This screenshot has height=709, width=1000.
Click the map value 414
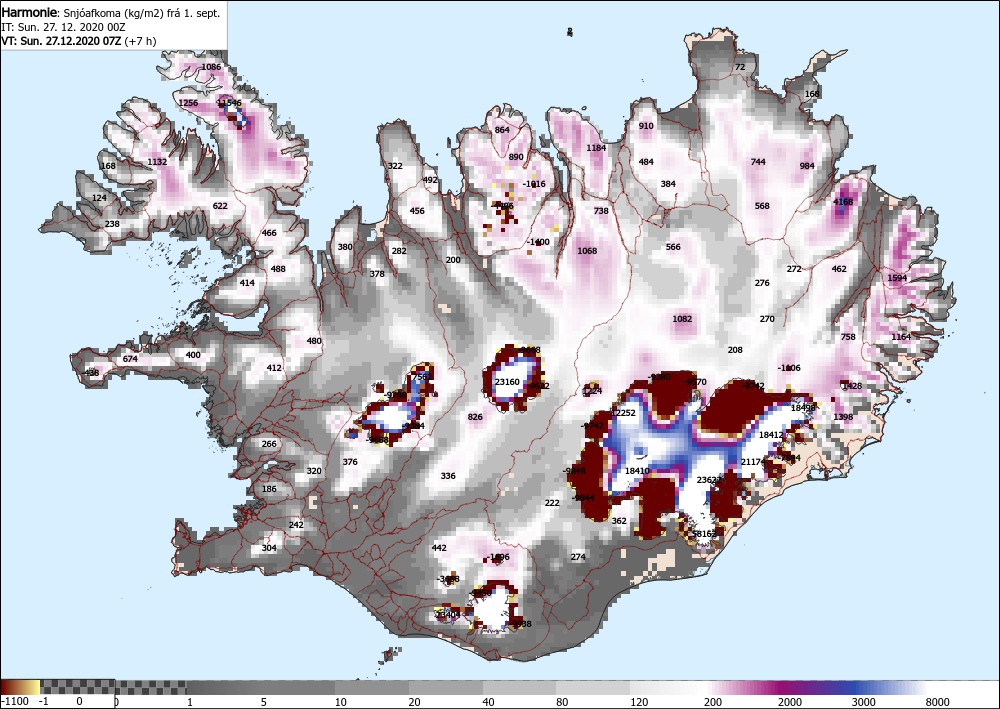(247, 283)
